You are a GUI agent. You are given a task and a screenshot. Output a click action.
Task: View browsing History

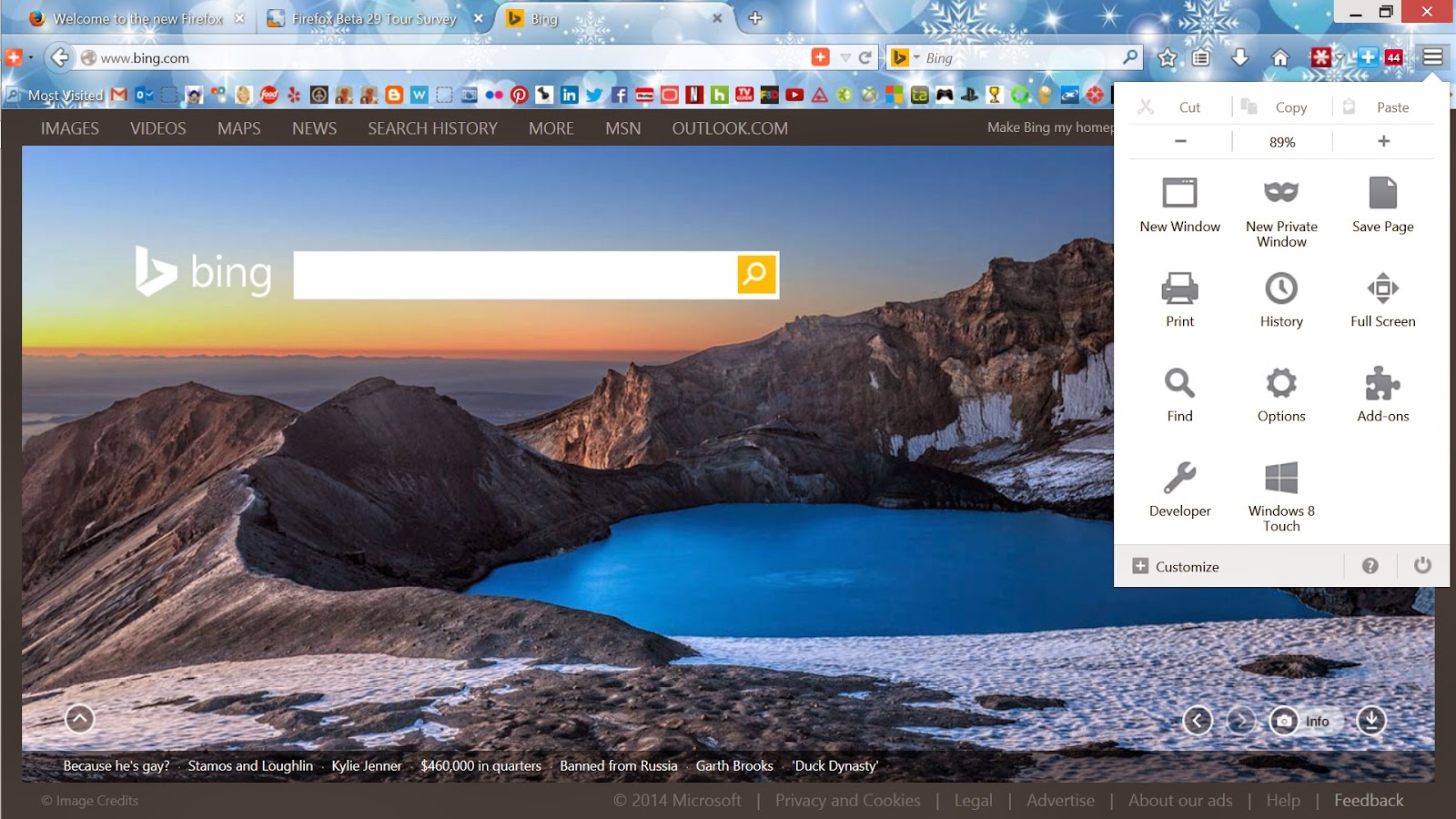pos(1280,296)
